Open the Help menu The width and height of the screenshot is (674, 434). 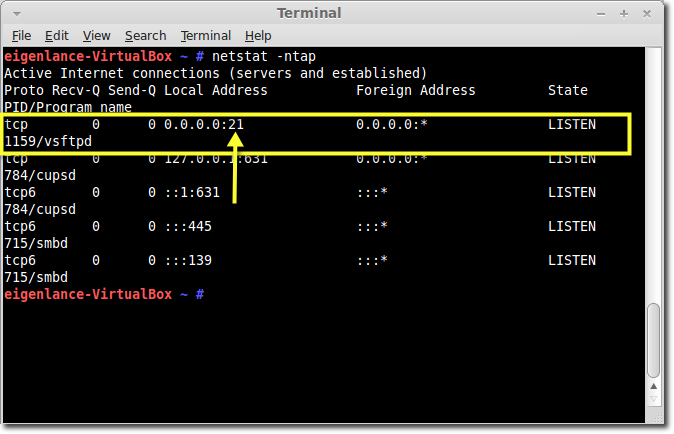click(x=258, y=36)
